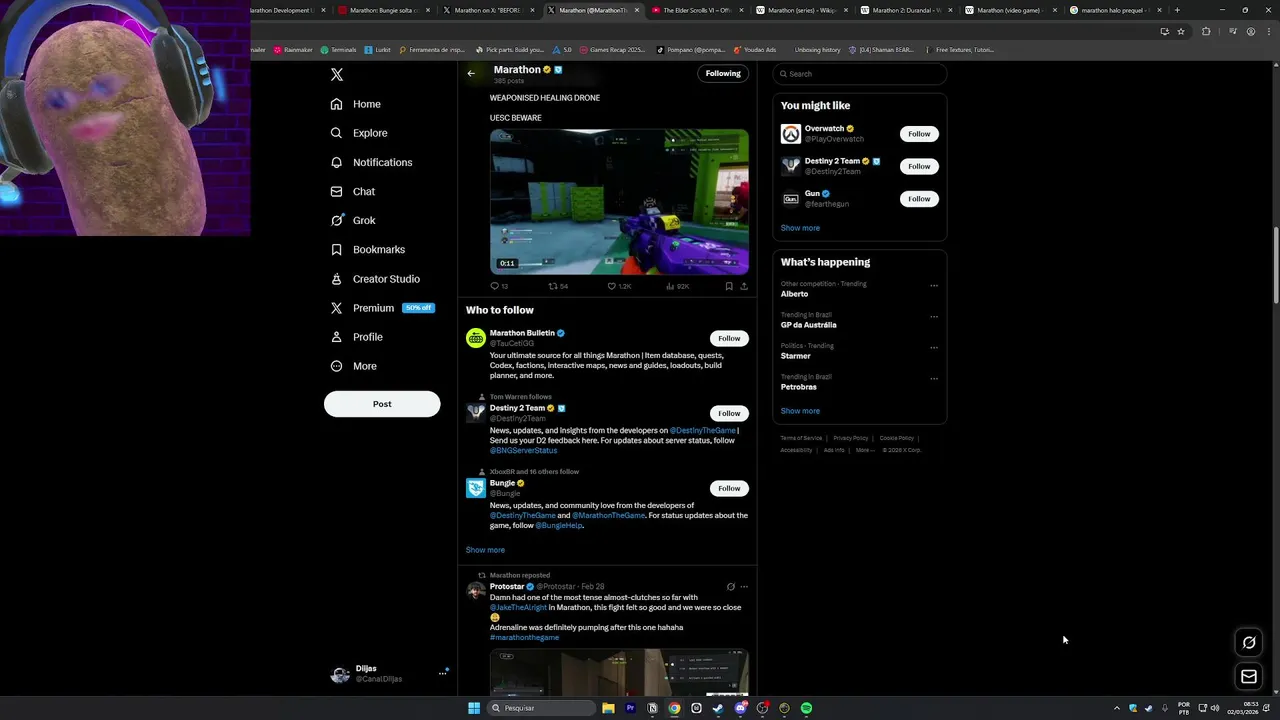Play the weaponised healing drone video
Viewport: 1280px width, 720px height.
click(619, 201)
